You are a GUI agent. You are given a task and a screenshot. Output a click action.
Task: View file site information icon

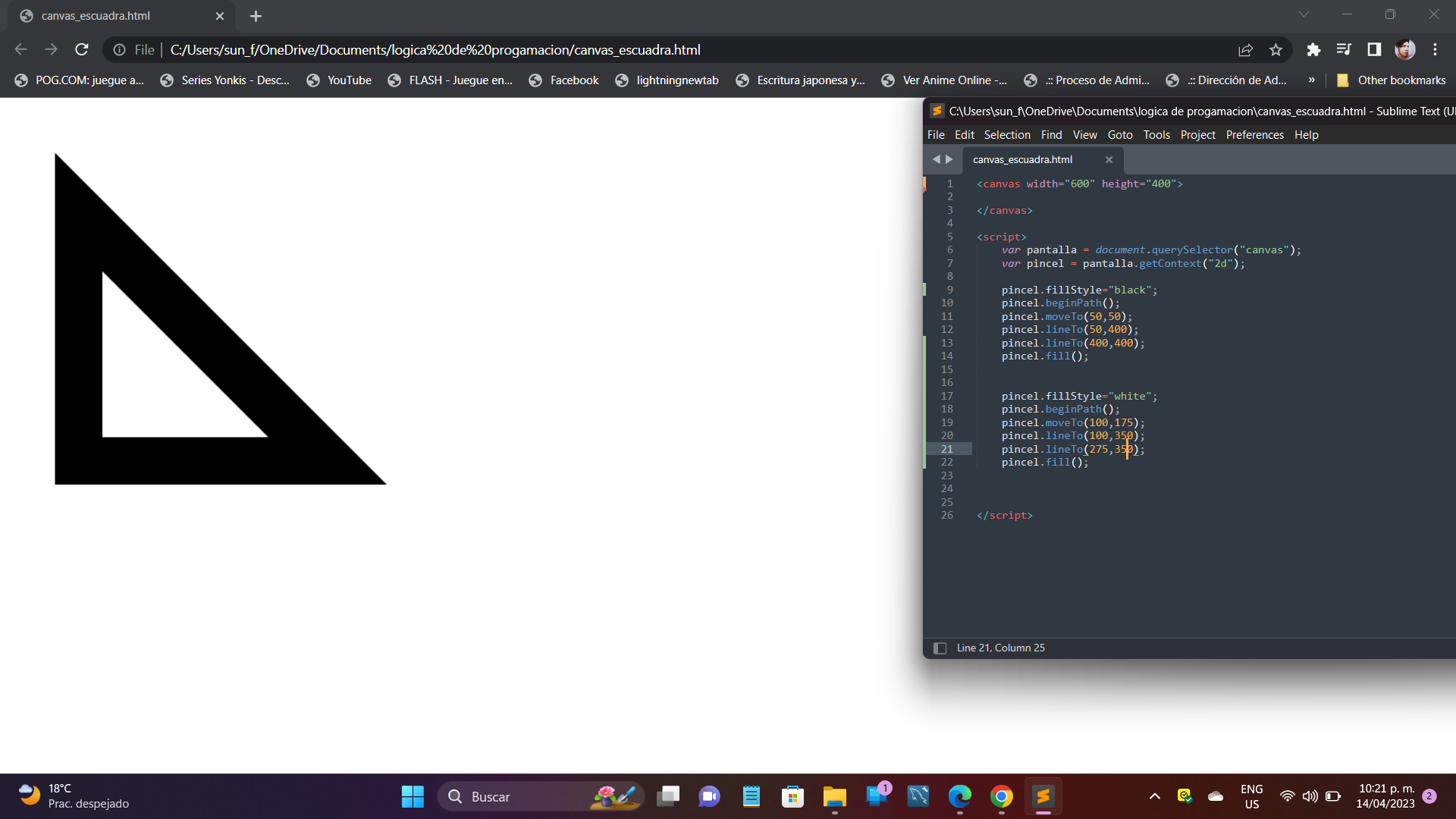[120, 50]
